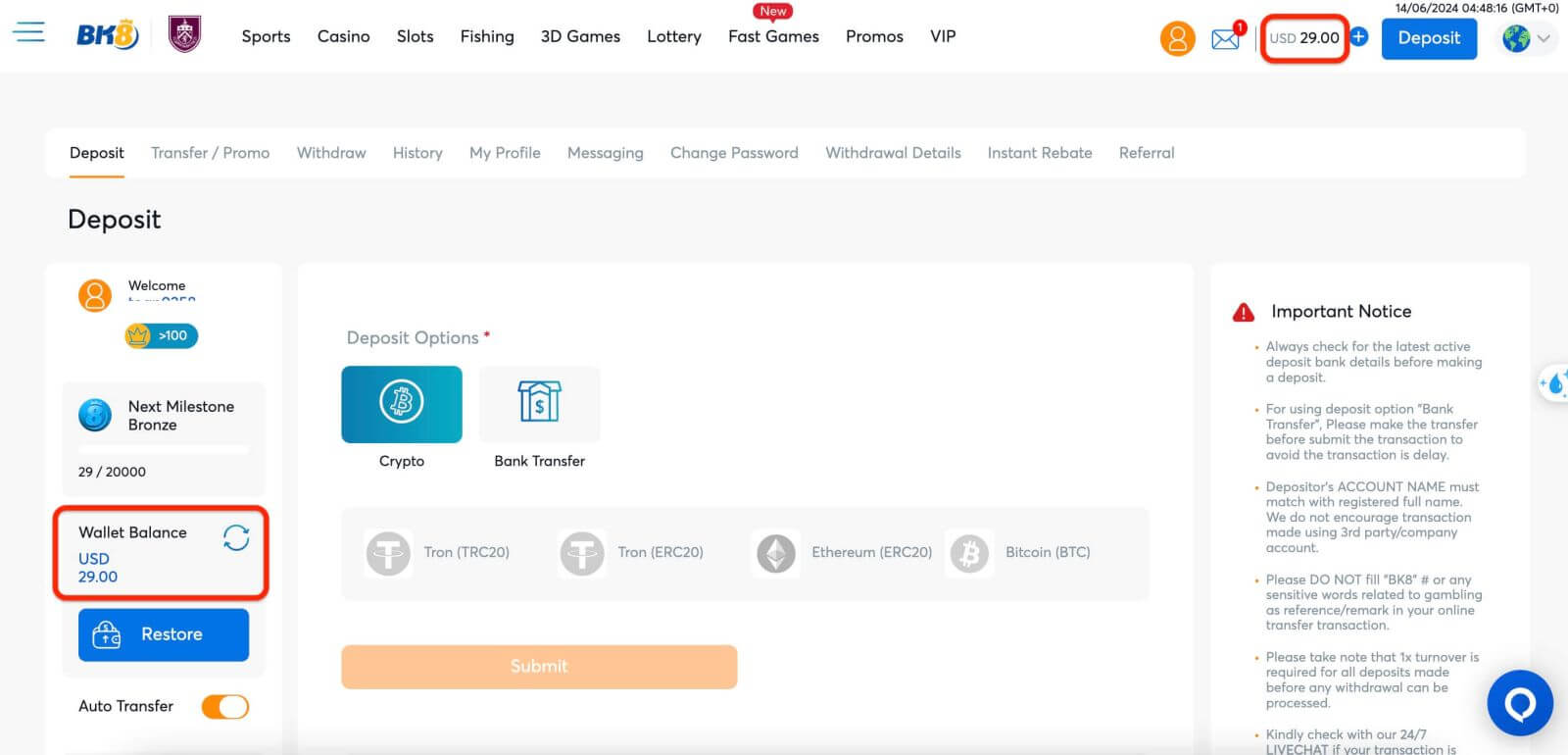The width and height of the screenshot is (1568, 755).
Task: Switch to the Withdraw tab
Action: (x=331, y=153)
